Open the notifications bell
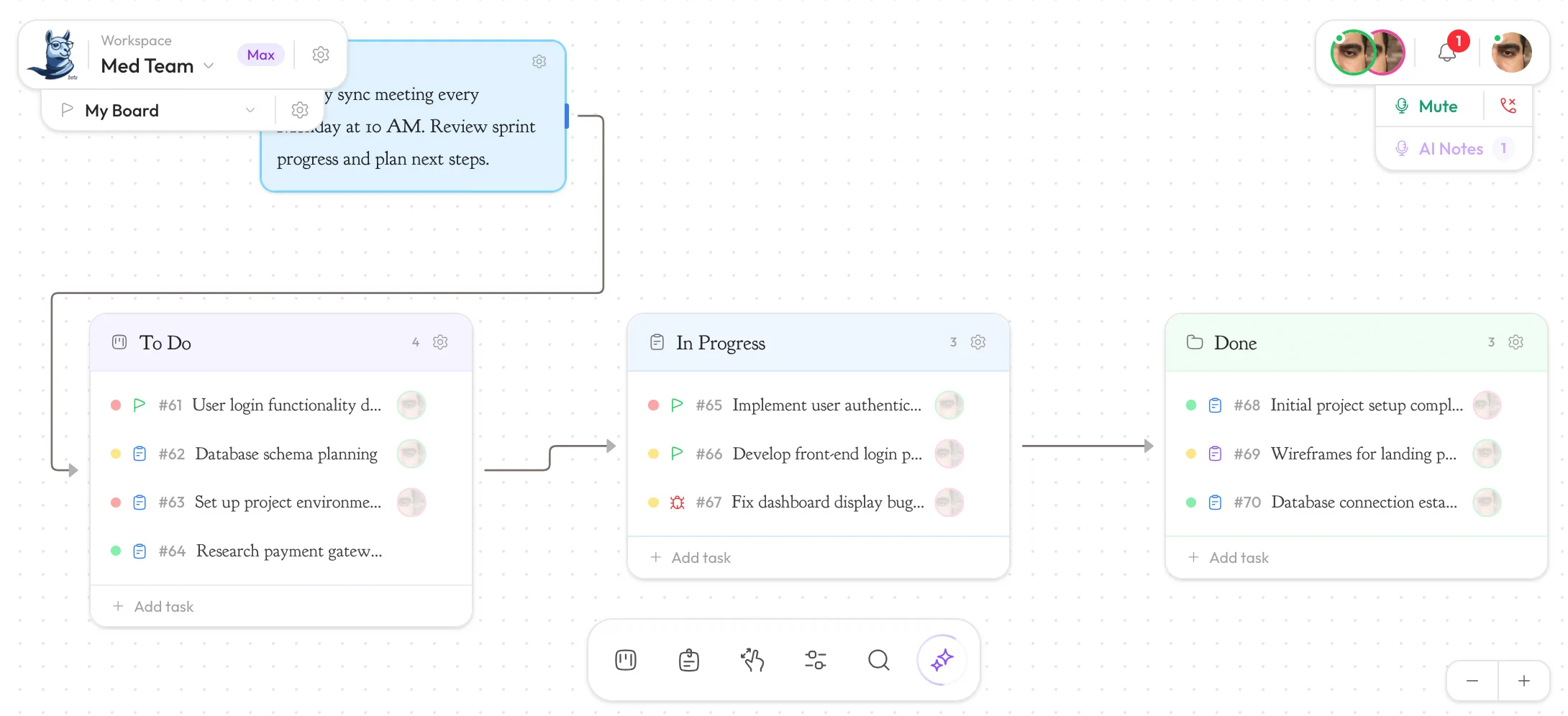This screenshot has height=716, width=1568. coord(1447,52)
